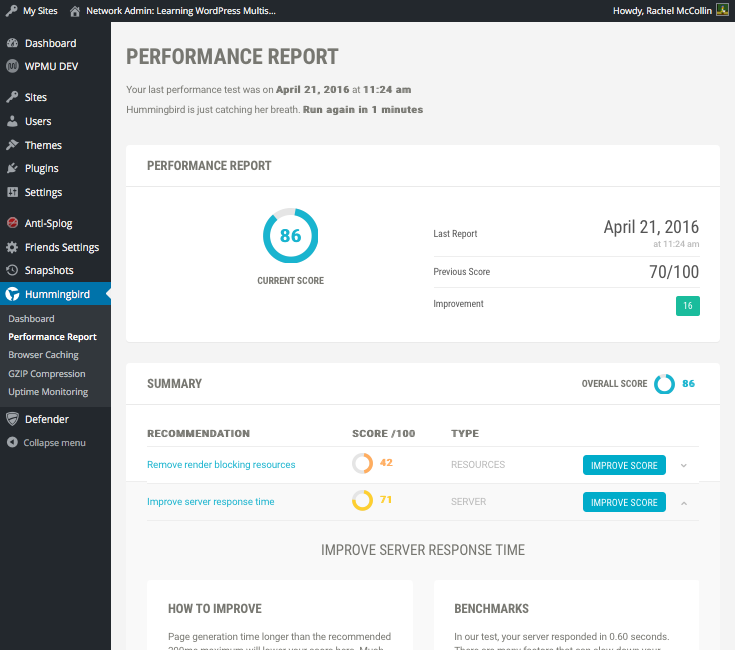Click the My Sites key icon
The width and height of the screenshot is (735, 650).
coord(12,10)
